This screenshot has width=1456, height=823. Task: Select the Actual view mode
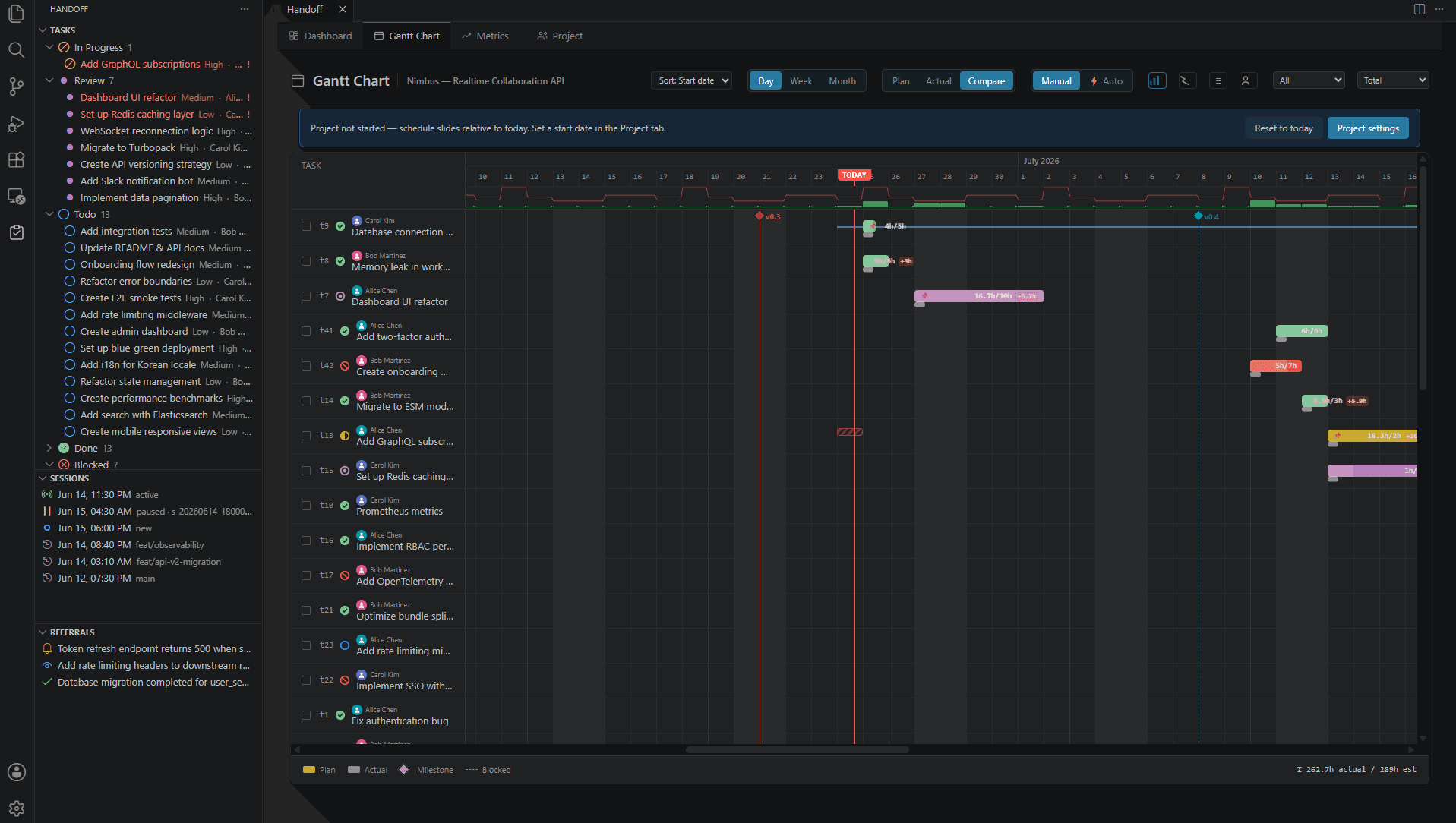click(938, 80)
